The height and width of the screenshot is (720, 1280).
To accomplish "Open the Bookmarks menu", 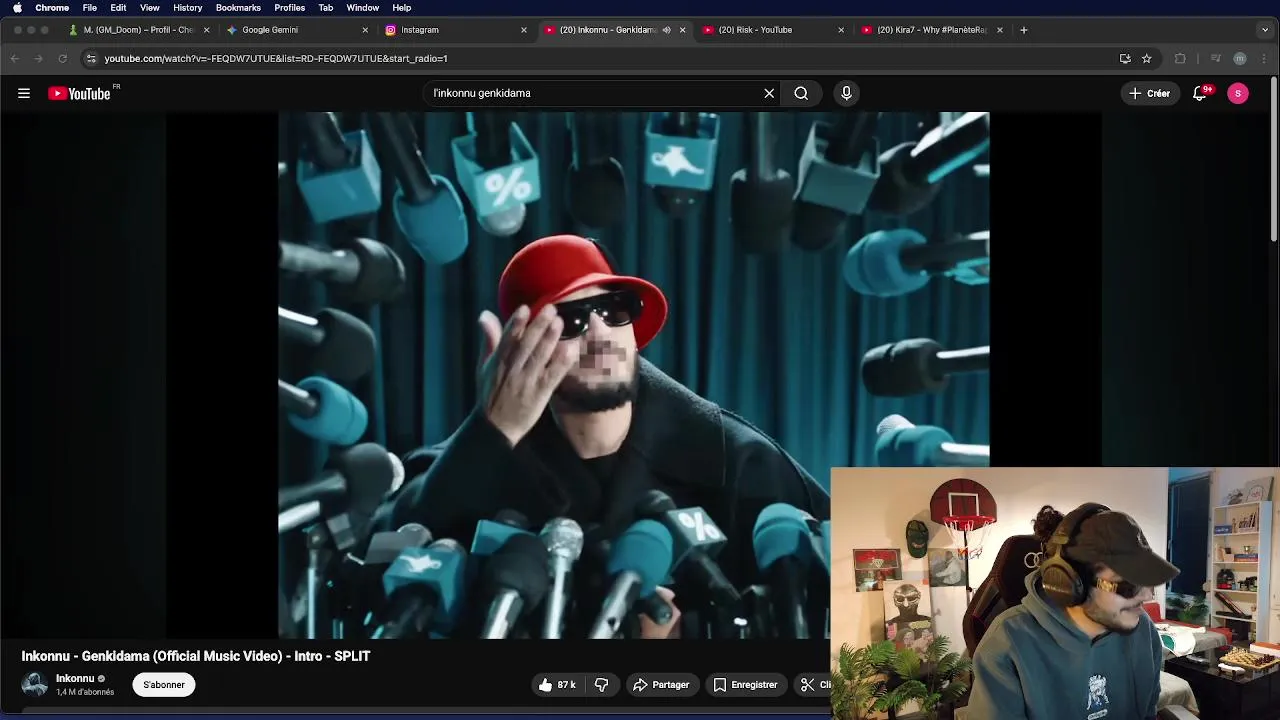I will pos(238,8).
